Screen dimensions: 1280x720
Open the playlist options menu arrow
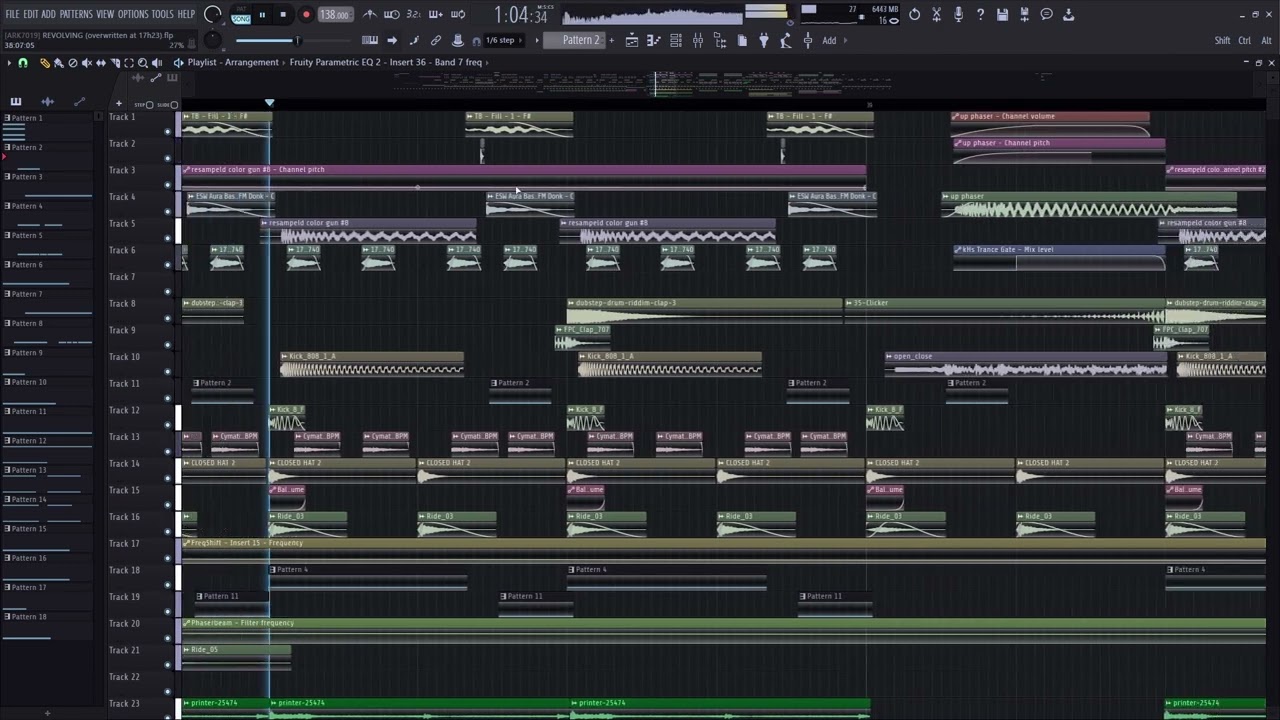[x=9, y=63]
